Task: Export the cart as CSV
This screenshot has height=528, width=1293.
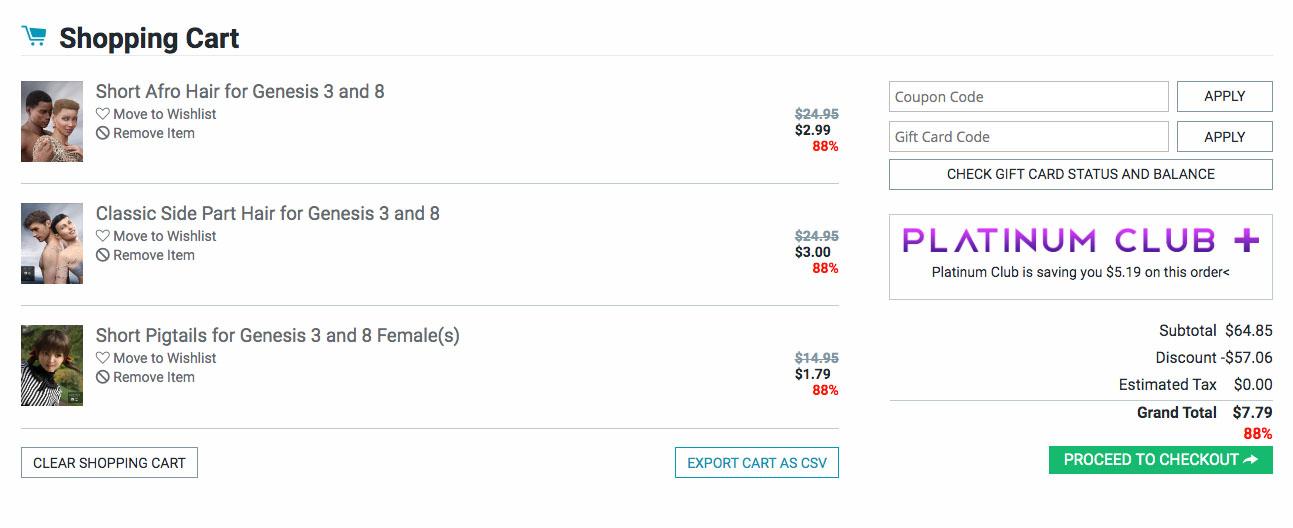Action: pos(756,463)
